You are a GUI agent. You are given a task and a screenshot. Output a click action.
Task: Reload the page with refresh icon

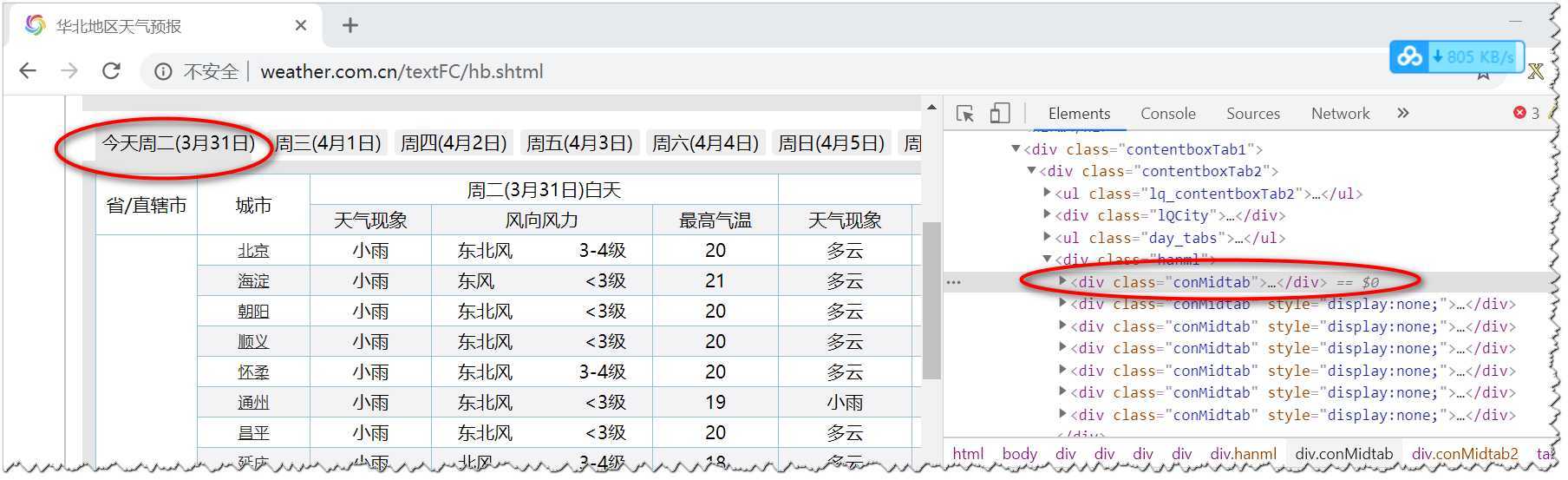pyautogui.click(x=111, y=71)
